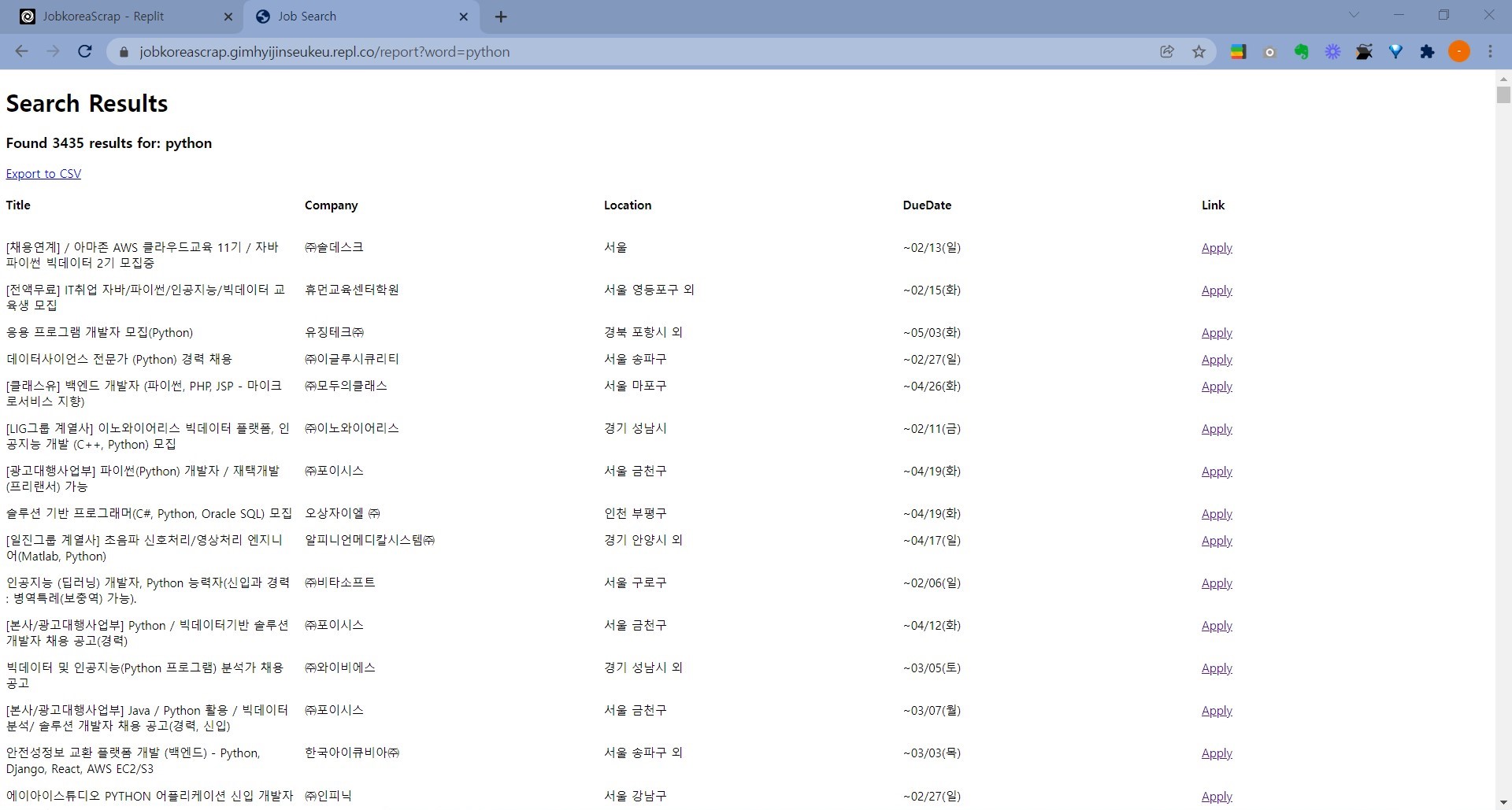
Task: Launch the Loom extension icon
Action: click(x=1332, y=52)
